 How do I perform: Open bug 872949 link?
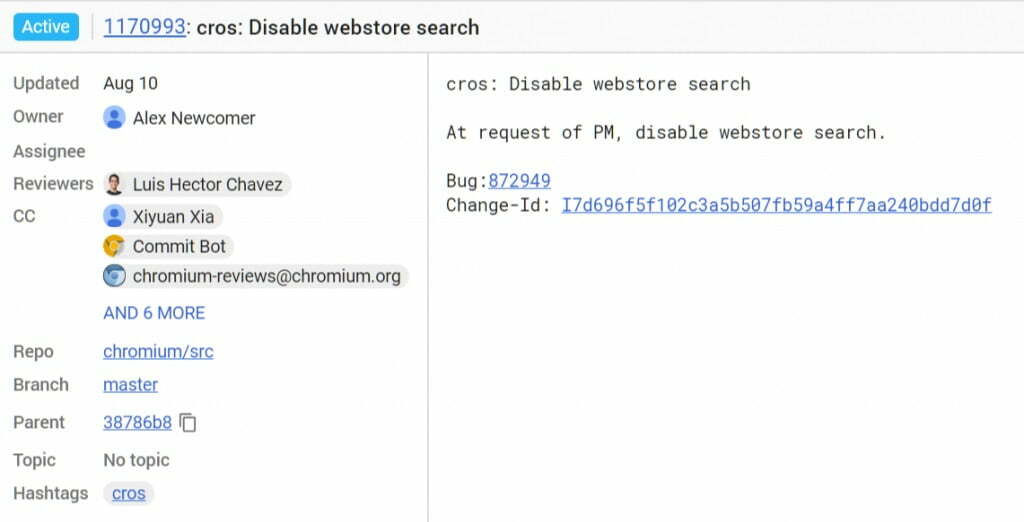tap(519, 180)
